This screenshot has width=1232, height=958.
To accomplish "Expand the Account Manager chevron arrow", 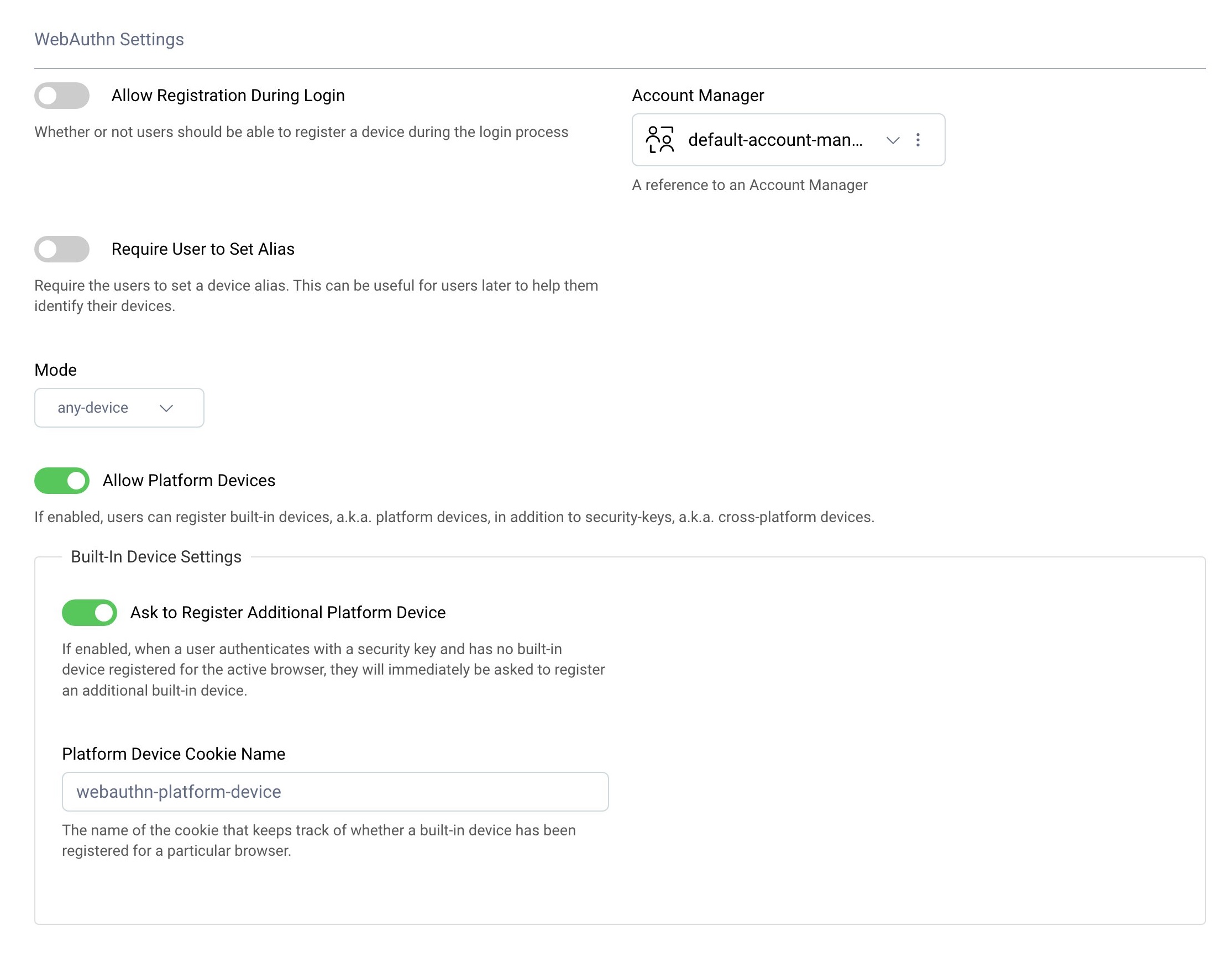I will pos(893,140).
